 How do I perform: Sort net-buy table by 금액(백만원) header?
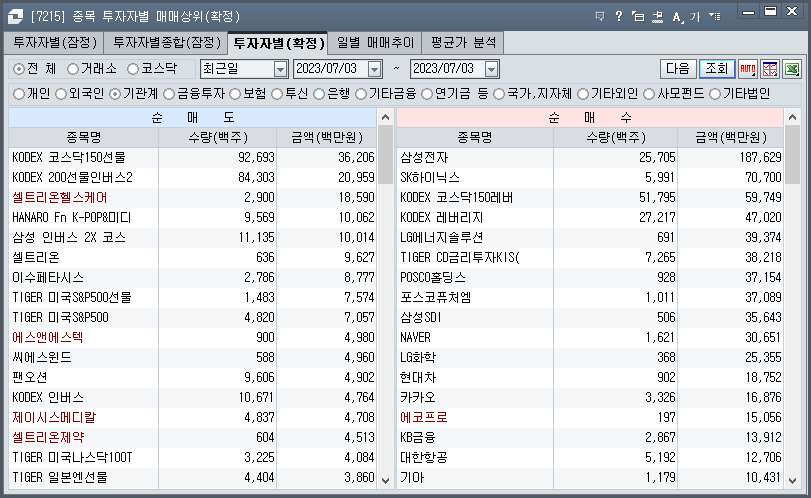pos(730,138)
